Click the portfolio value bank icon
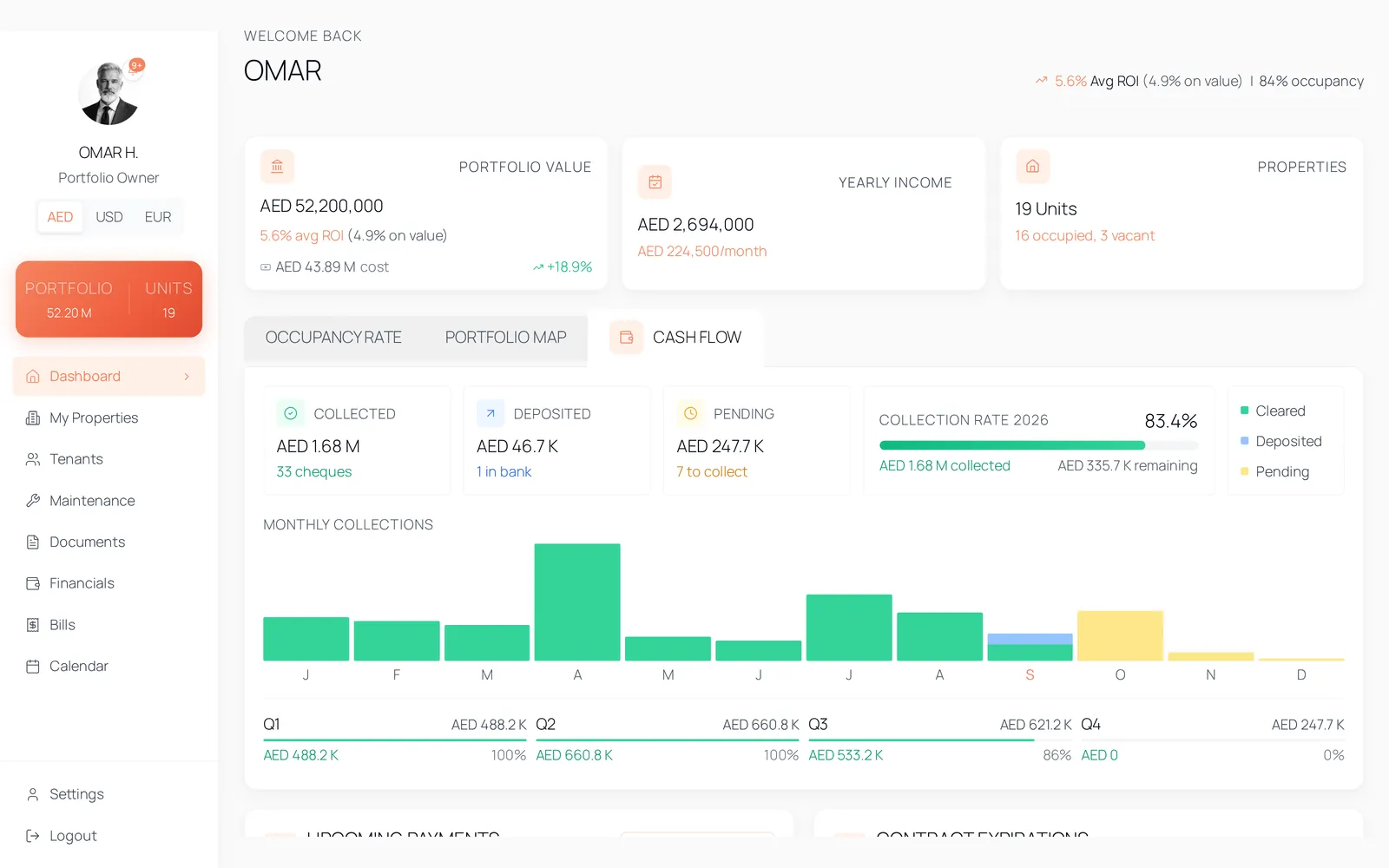The height and width of the screenshot is (868, 1389). point(277,167)
